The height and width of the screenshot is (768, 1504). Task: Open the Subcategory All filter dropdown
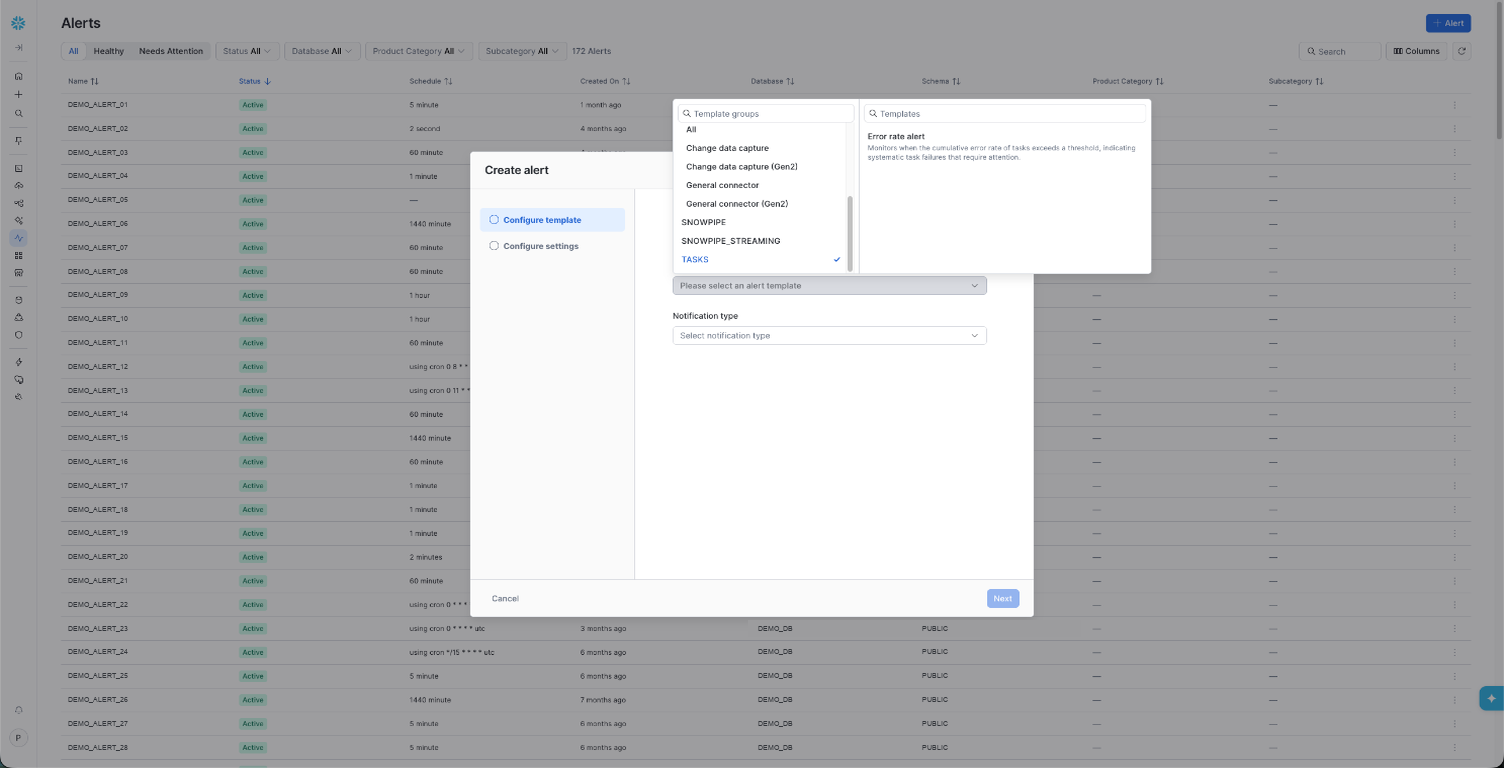click(x=523, y=51)
